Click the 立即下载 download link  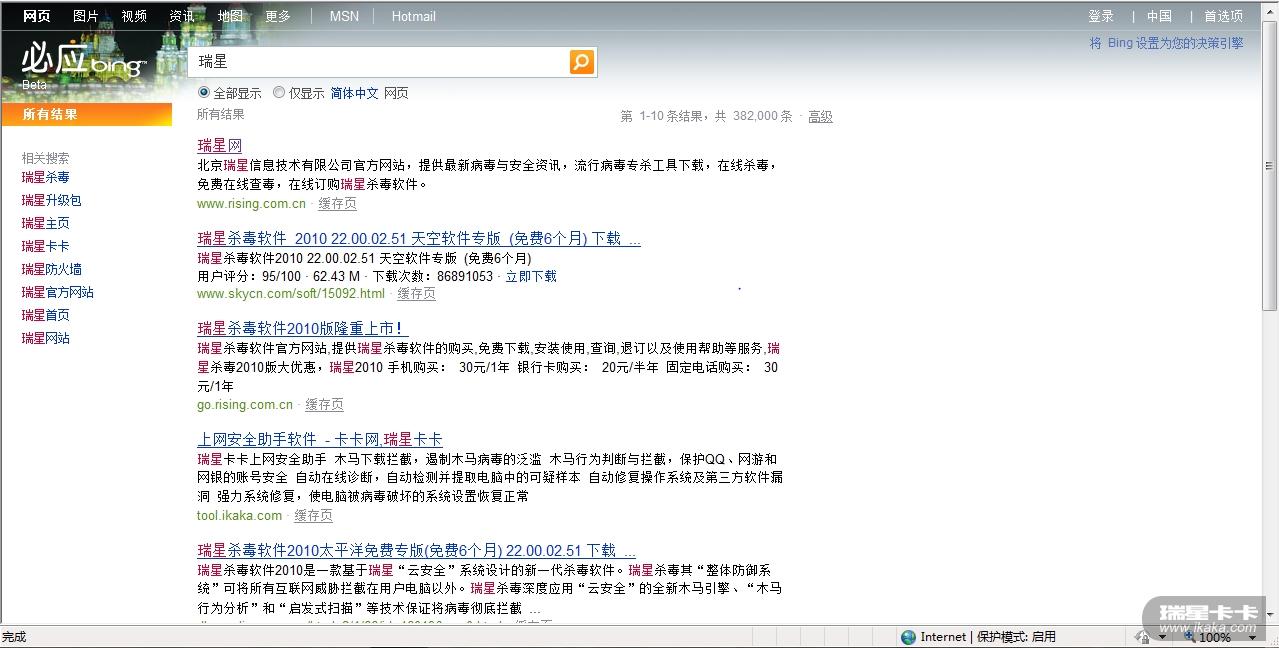coord(531,276)
